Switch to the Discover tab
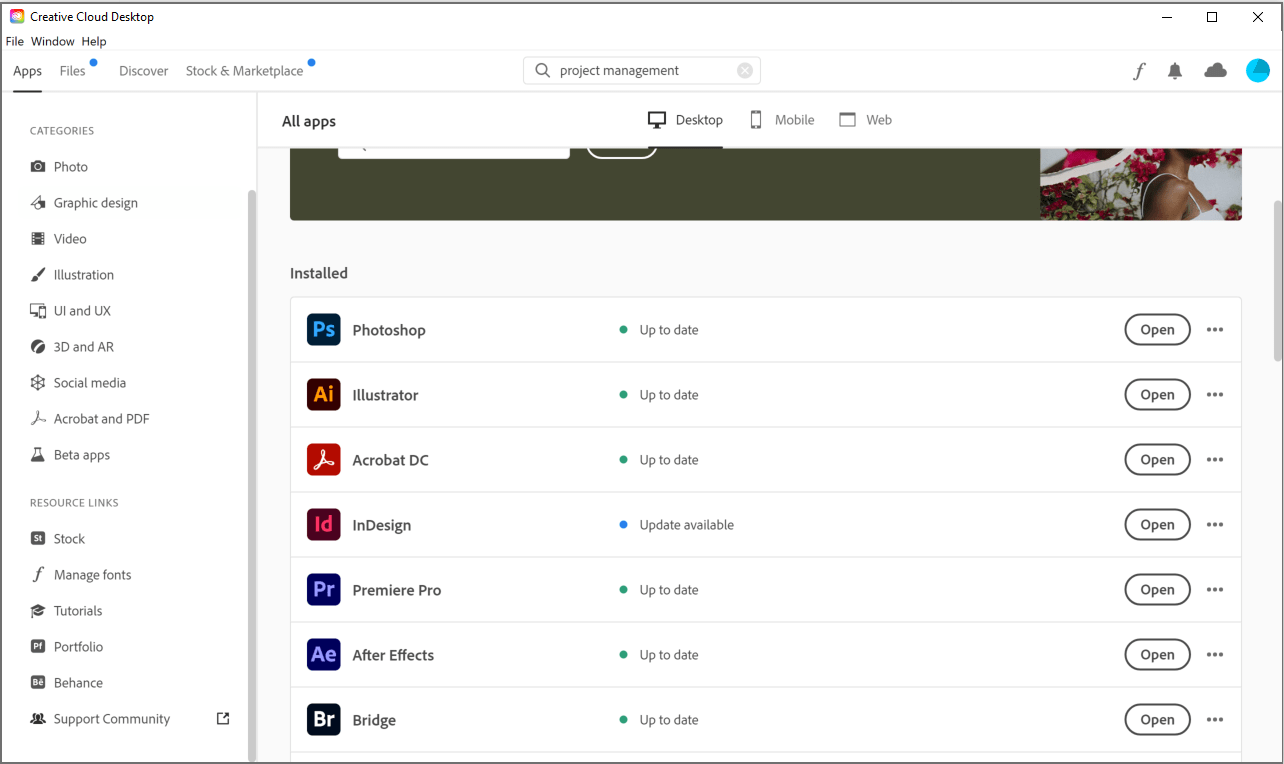1284x764 pixels. coord(143,70)
